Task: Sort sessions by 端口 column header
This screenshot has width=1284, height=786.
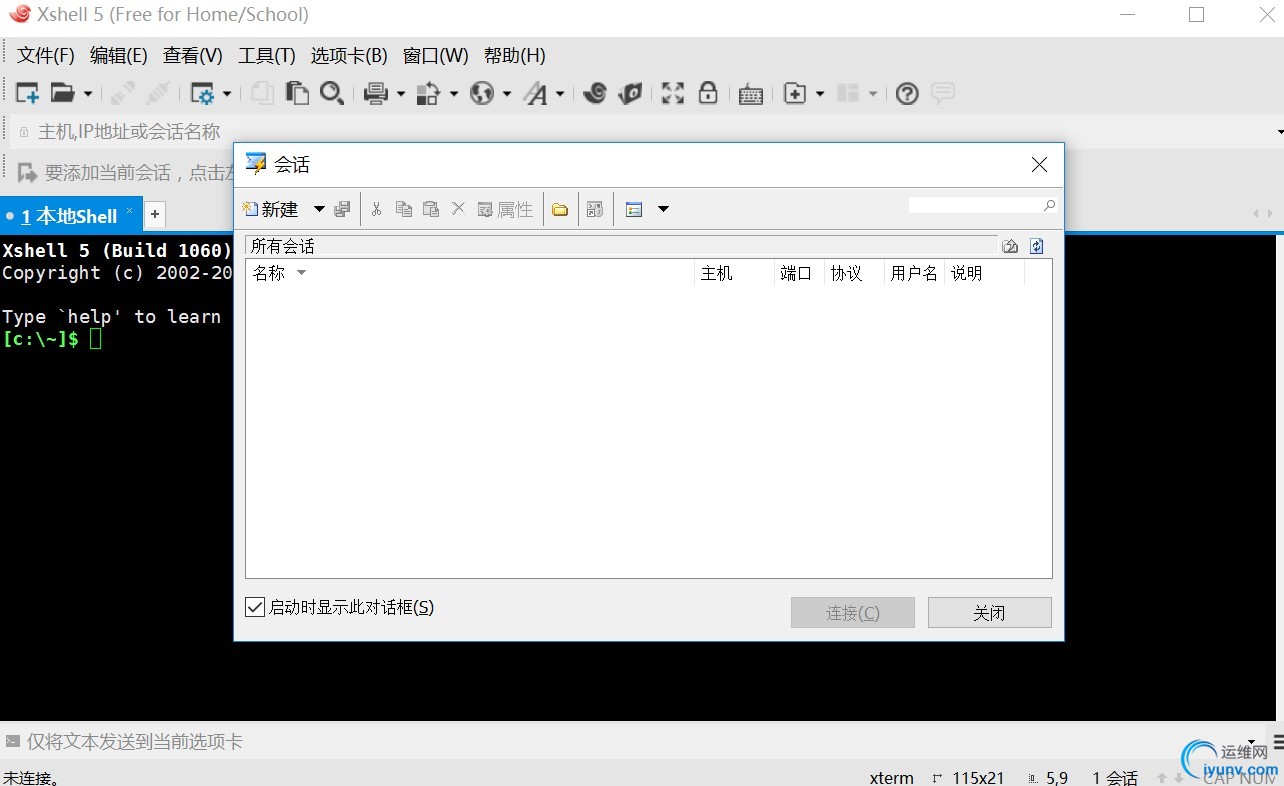Action: click(x=799, y=273)
